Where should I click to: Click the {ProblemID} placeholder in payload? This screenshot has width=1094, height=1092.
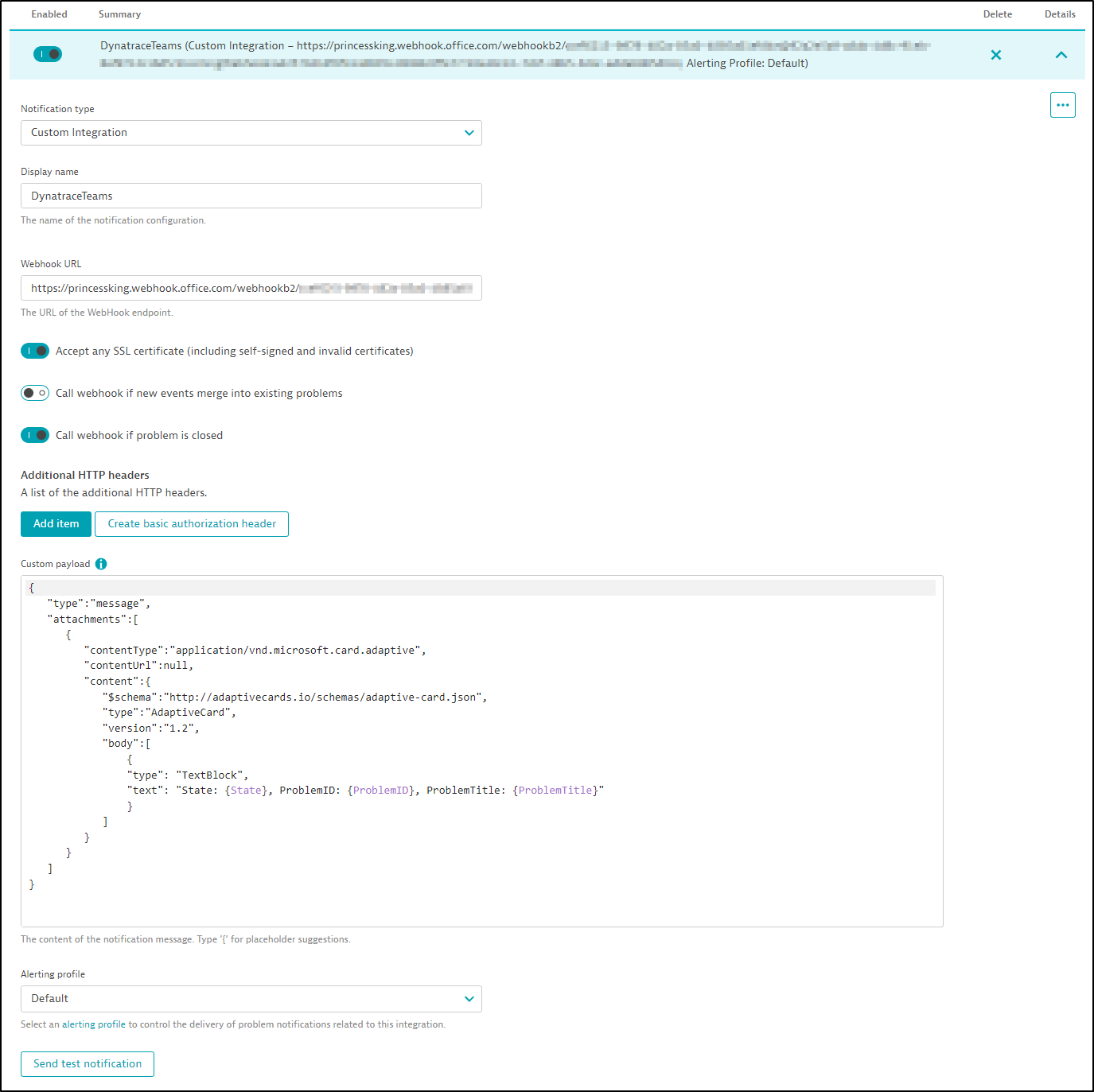tap(381, 791)
